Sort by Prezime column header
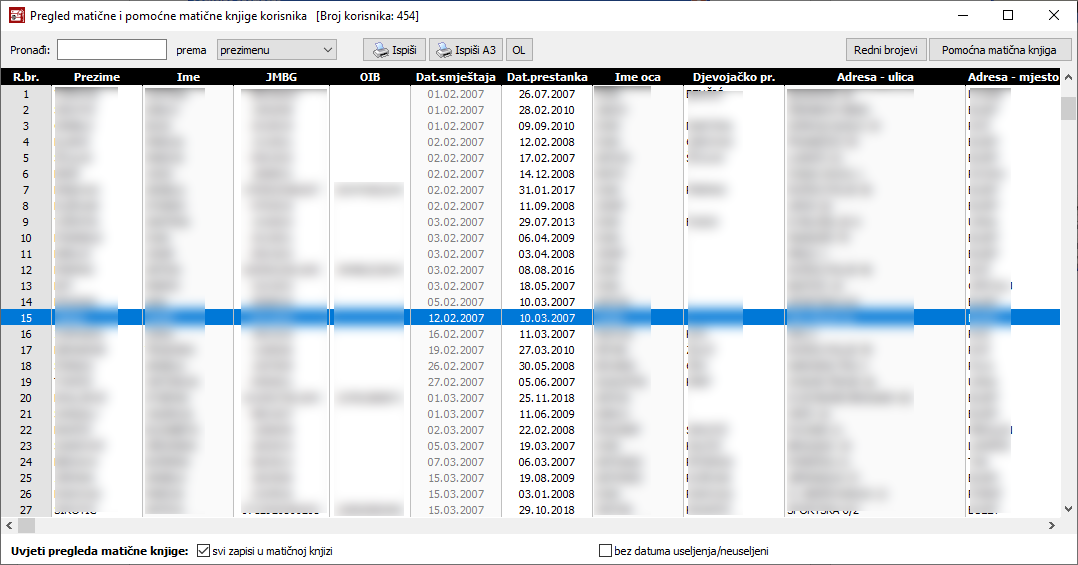 tap(97, 77)
